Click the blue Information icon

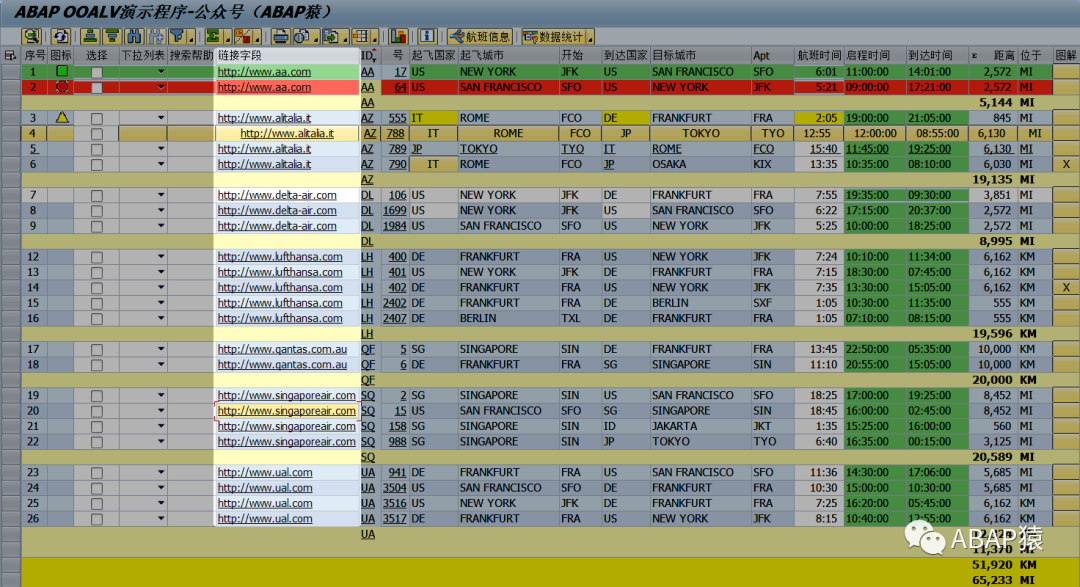tap(427, 37)
